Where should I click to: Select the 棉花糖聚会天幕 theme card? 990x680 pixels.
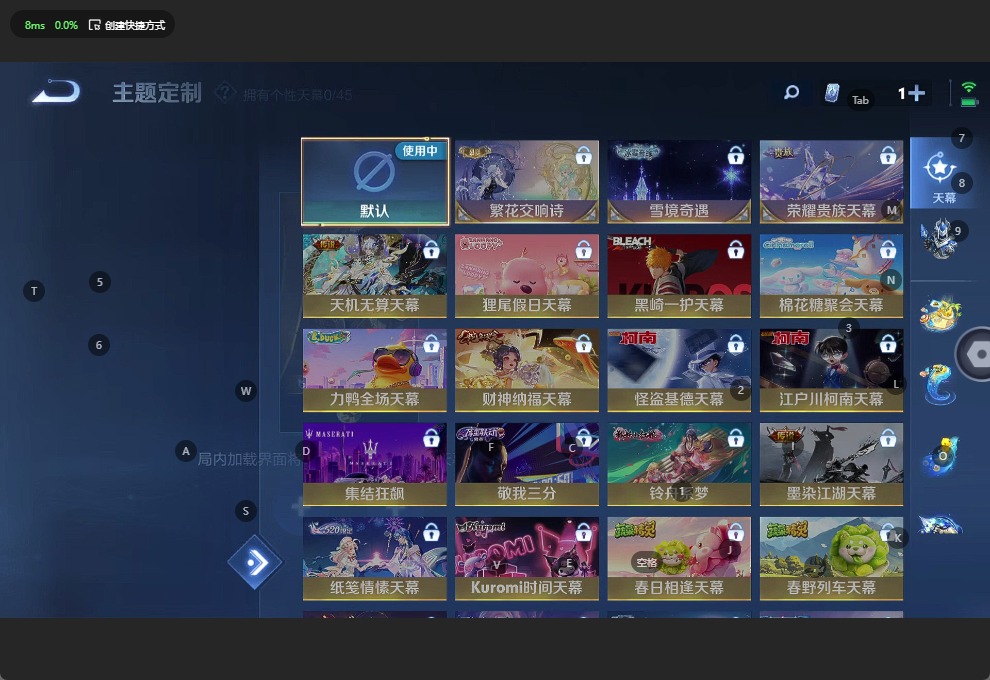coord(831,275)
